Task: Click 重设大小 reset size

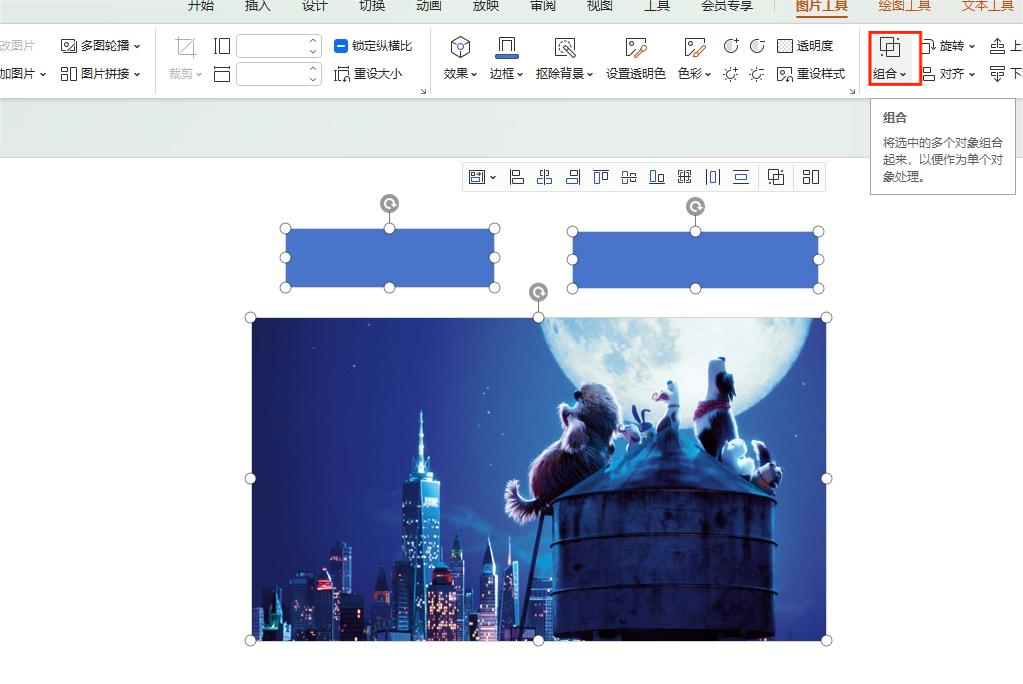Action: (368, 74)
